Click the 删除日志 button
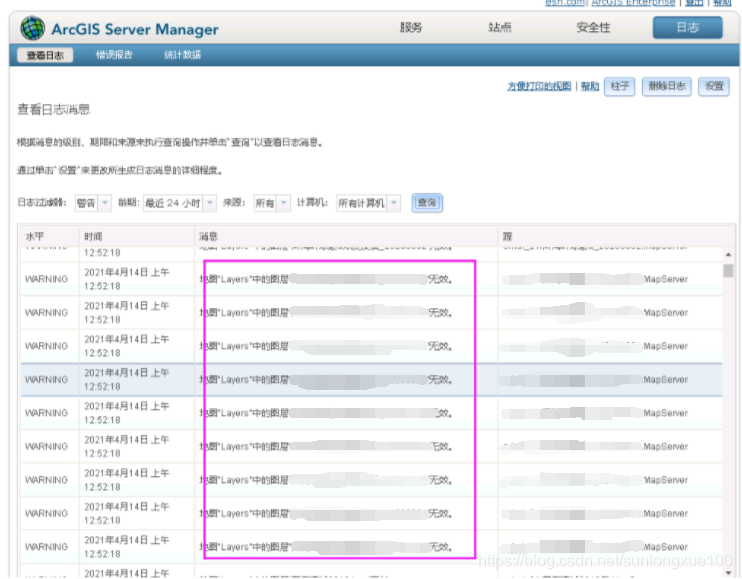 pos(666,87)
